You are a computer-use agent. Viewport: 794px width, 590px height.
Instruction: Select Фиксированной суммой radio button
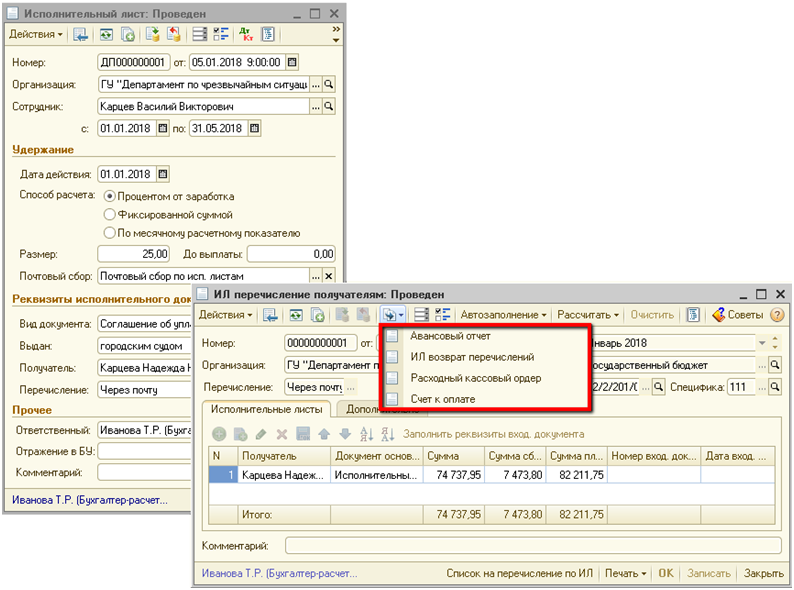click(x=111, y=214)
